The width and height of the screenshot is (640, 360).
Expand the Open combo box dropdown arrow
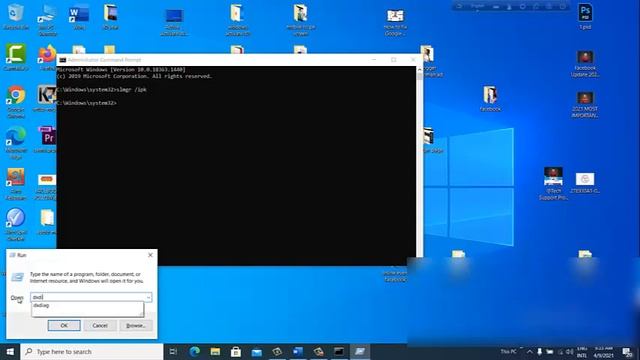point(149,297)
